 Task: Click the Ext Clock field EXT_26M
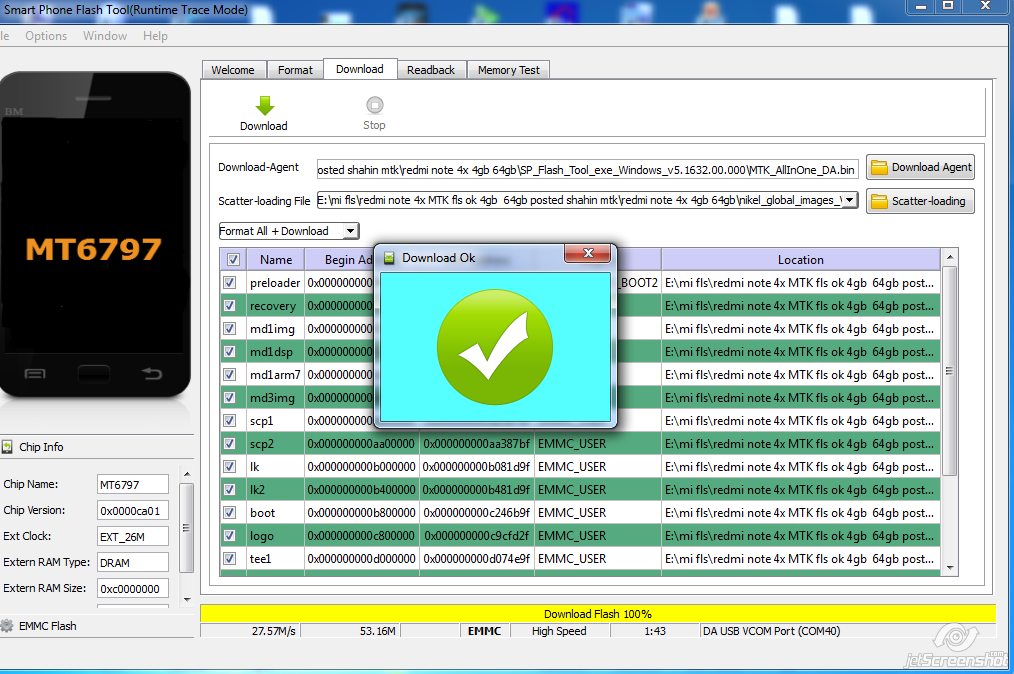[133, 536]
